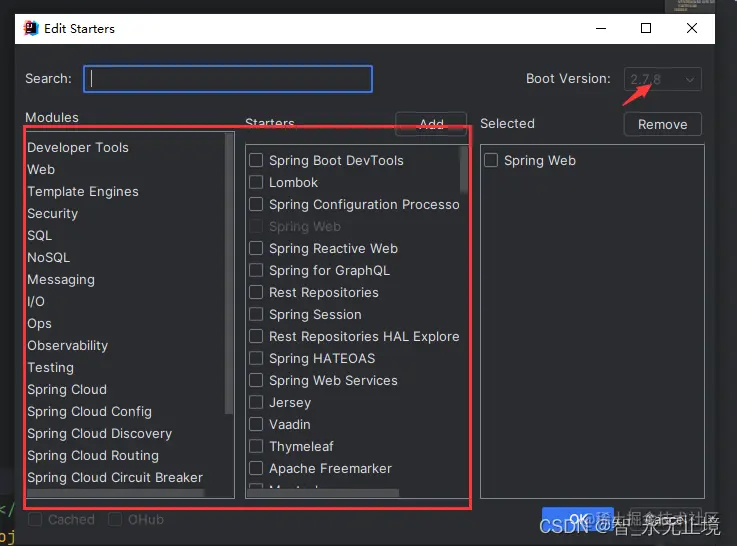Close the Edit Starters dialog

[692, 28]
